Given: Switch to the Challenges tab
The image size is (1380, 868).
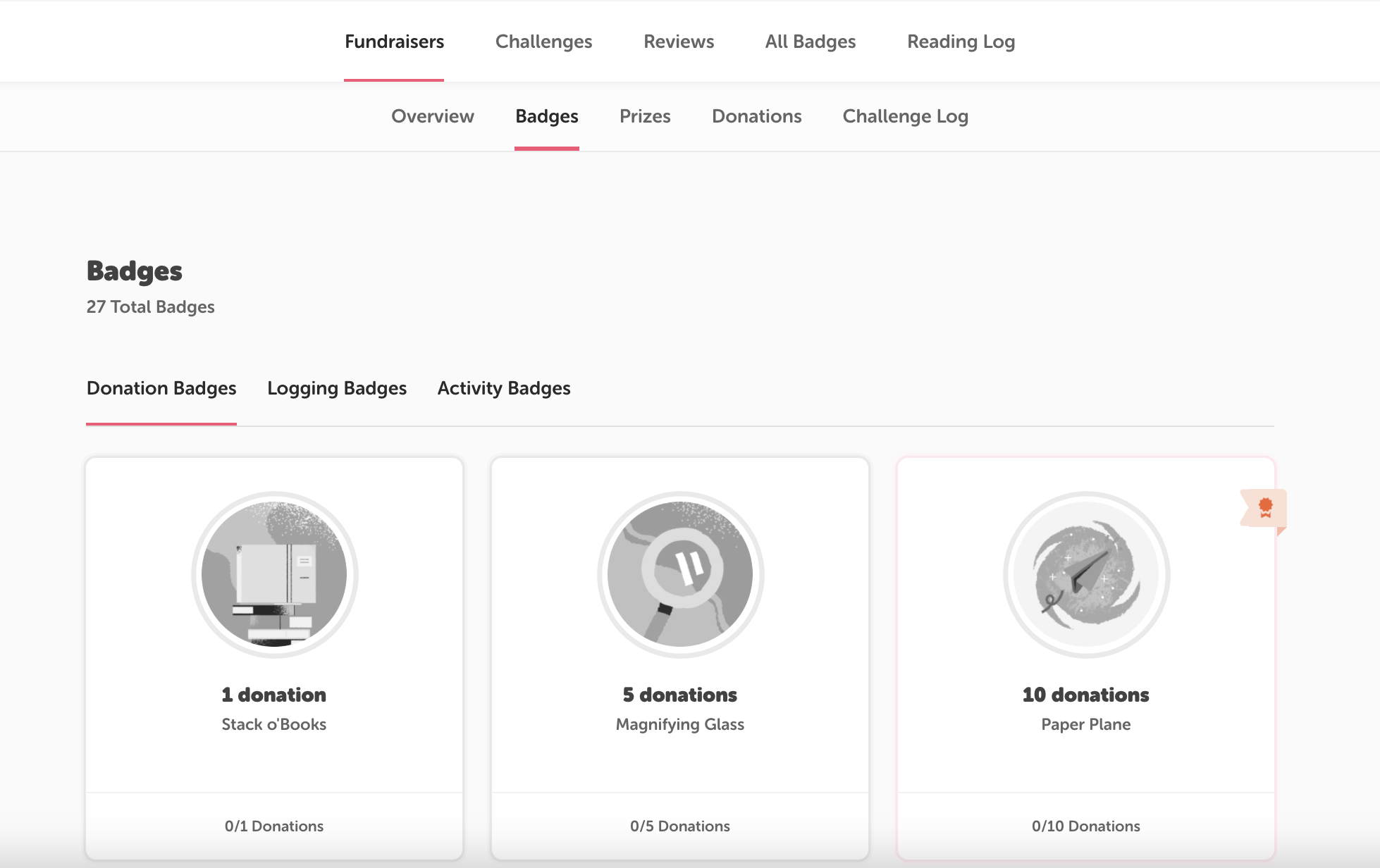Looking at the screenshot, I should 543,42.
